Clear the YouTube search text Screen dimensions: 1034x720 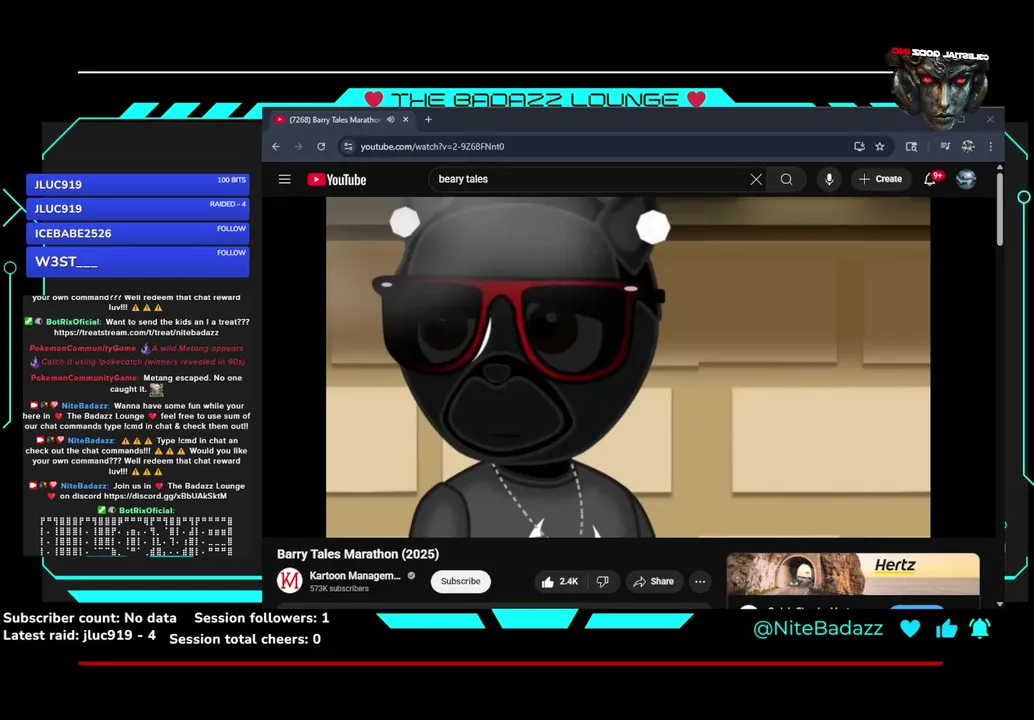[x=756, y=179]
